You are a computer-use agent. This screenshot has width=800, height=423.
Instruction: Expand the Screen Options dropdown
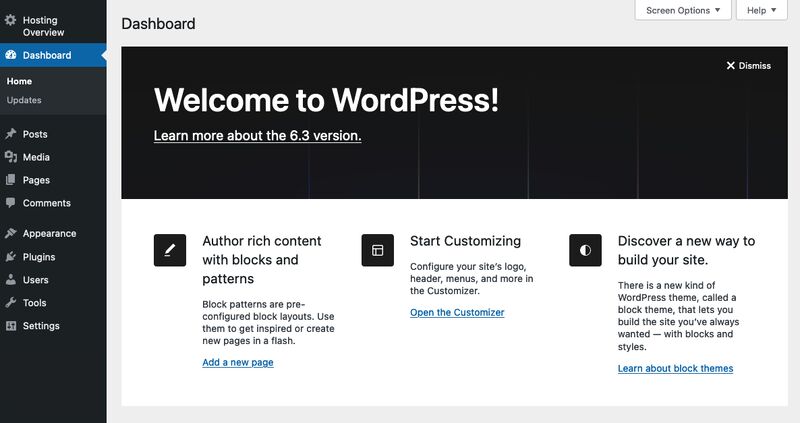(x=683, y=10)
